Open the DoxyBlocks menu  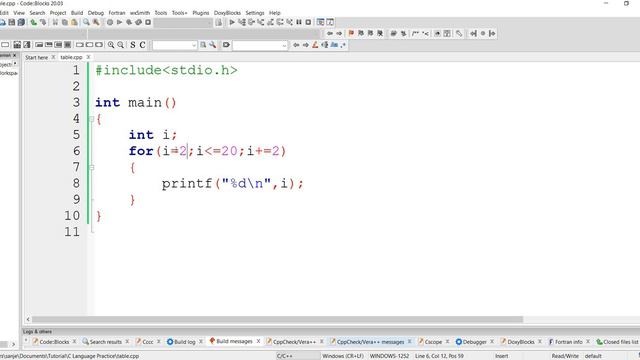point(227,13)
